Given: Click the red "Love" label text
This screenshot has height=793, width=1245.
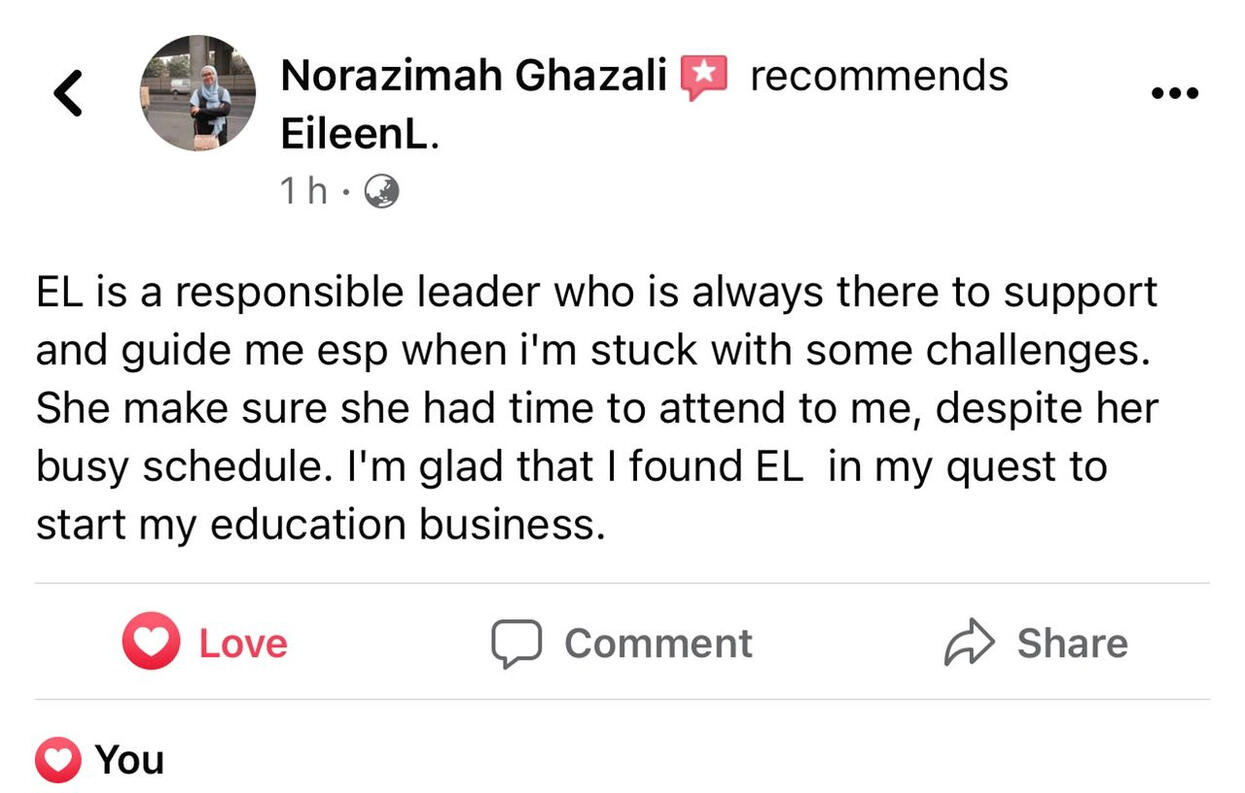Looking at the screenshot, I should (243, 643).
